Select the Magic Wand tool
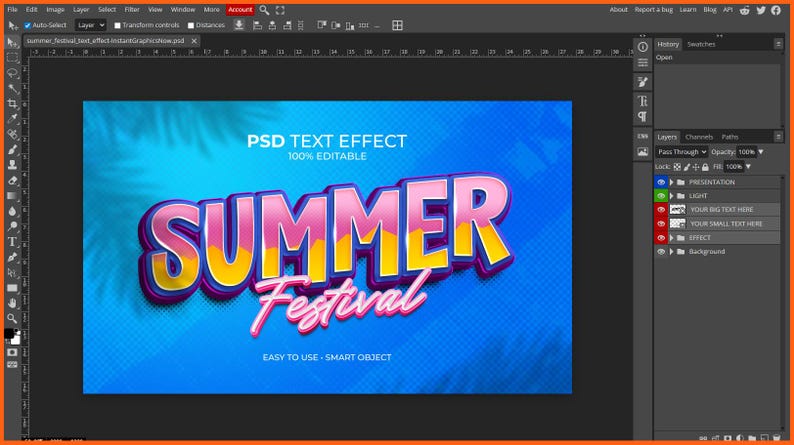 (x=12, y=89)
